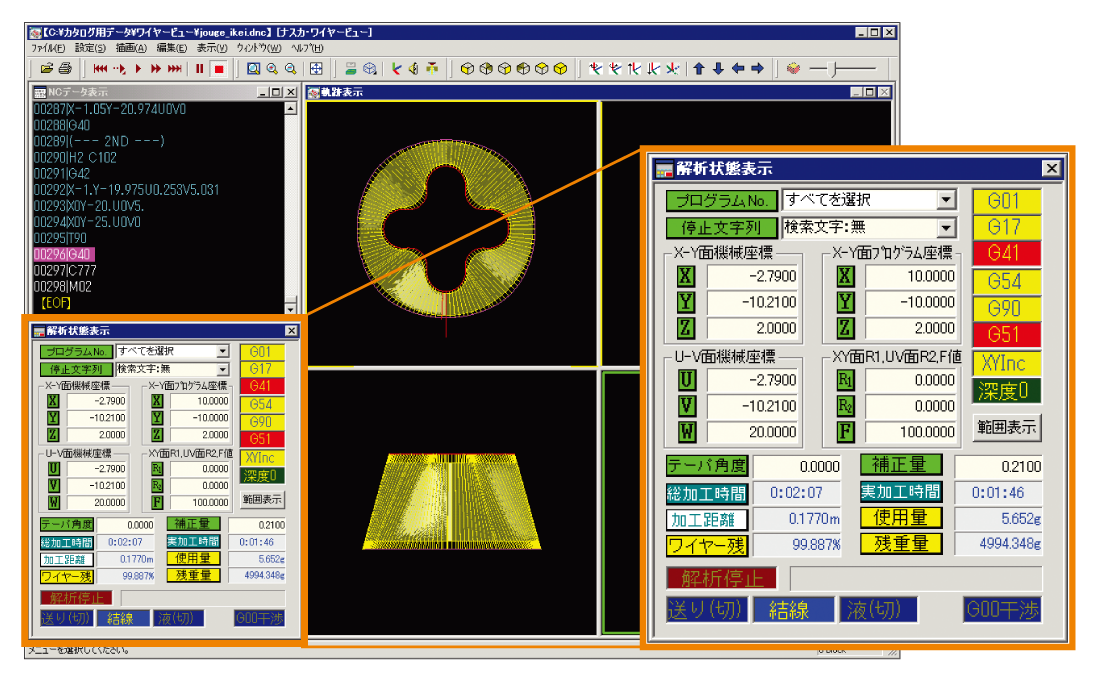Toggle 液(切) in the enlarged analysis panel

point(878,610)
